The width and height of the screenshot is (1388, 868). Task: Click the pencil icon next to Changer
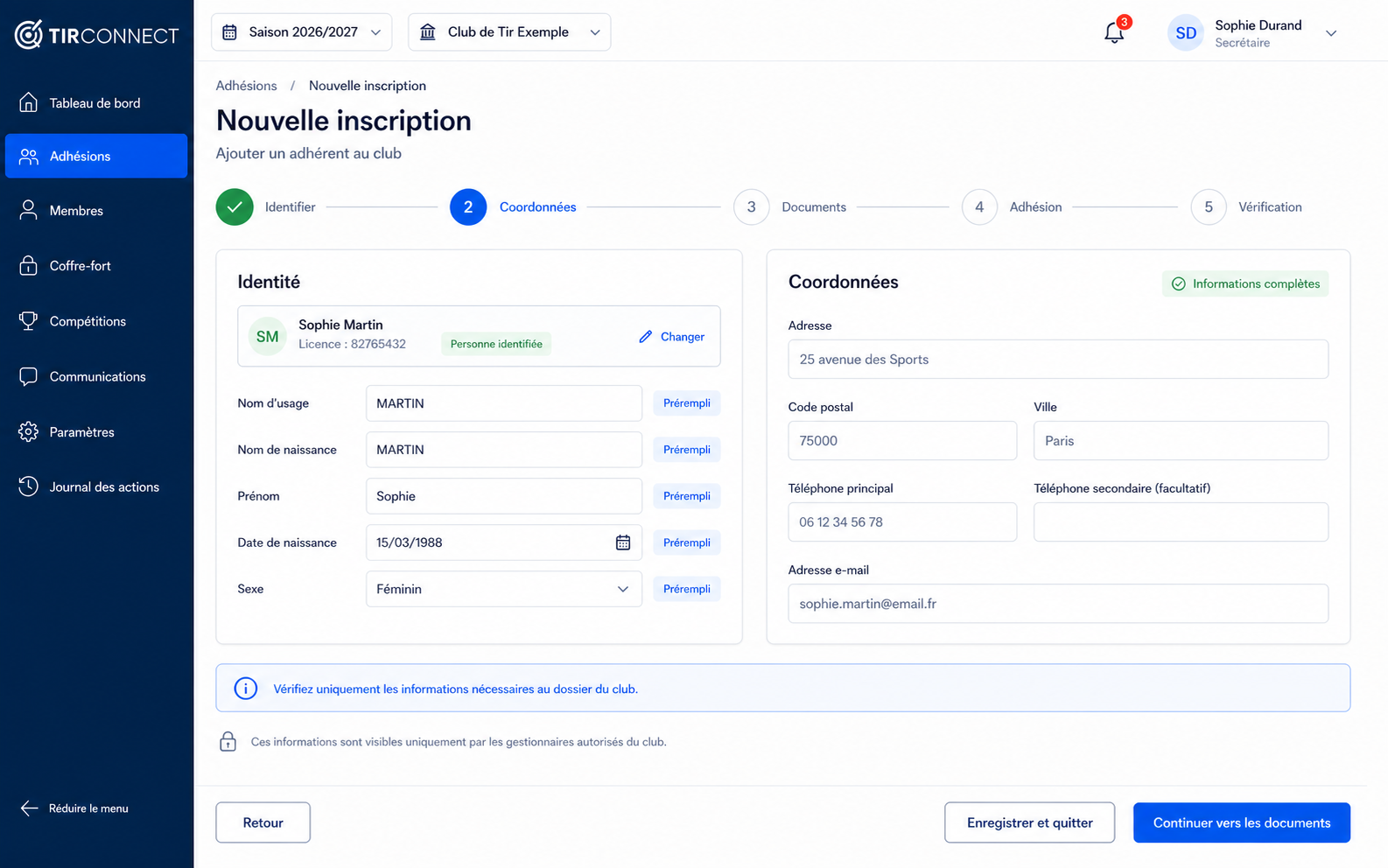[646, 336]
